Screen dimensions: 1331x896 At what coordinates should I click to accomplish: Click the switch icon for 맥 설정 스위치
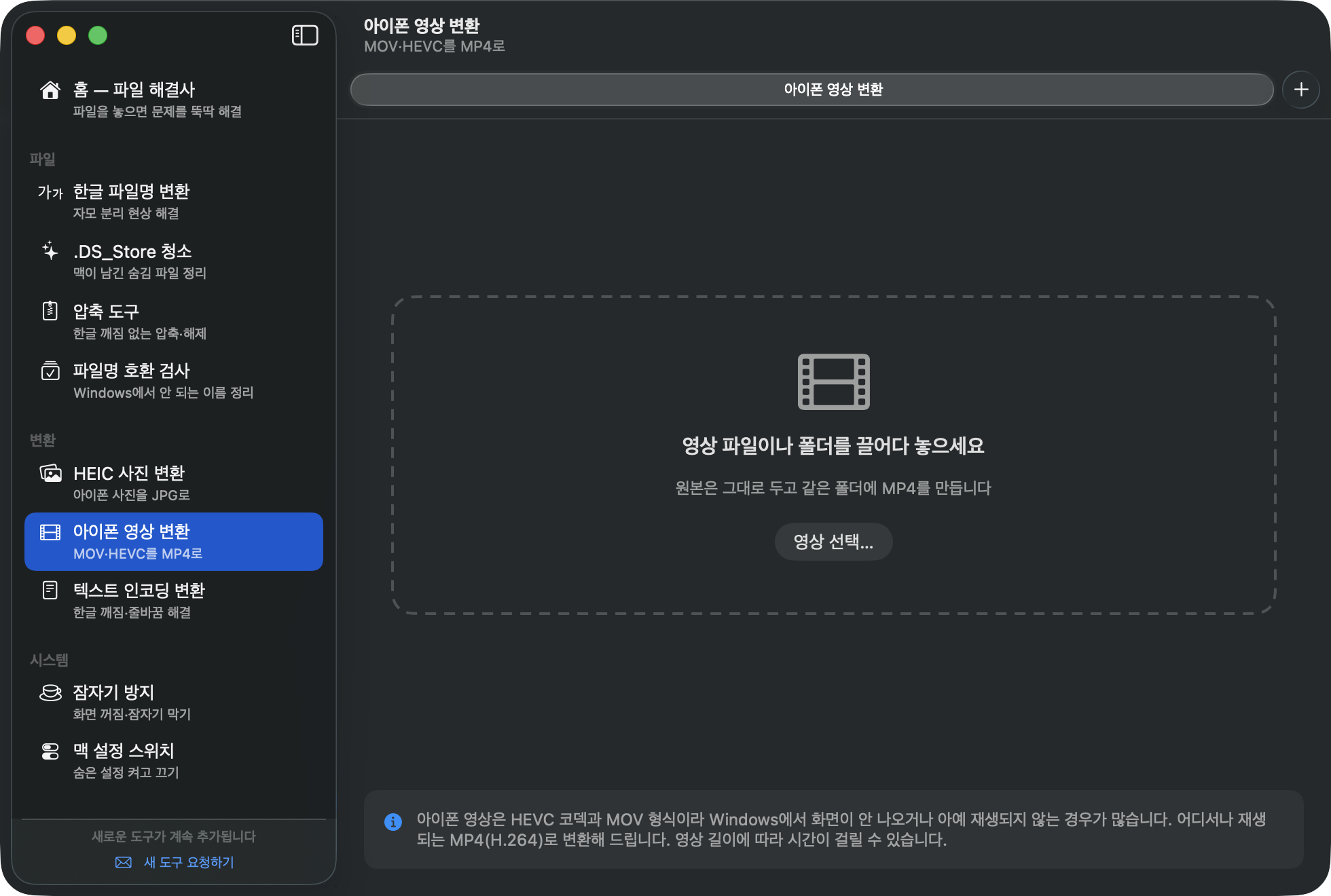coord(50,751)
